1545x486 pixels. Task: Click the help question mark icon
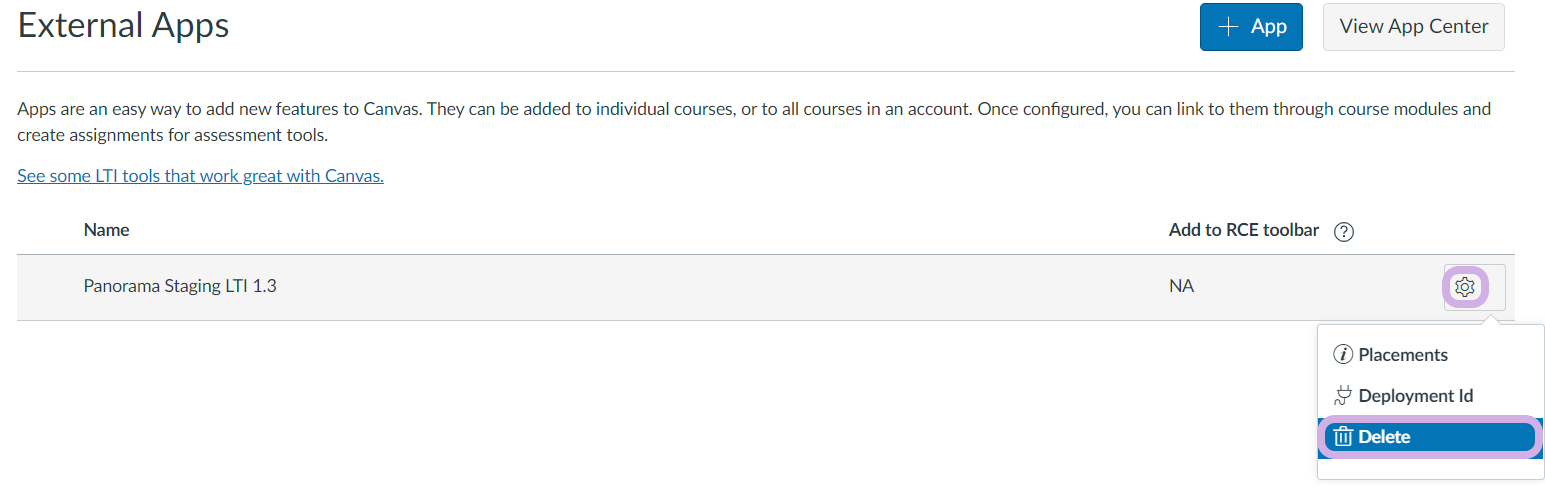[x=1344, y=232]
